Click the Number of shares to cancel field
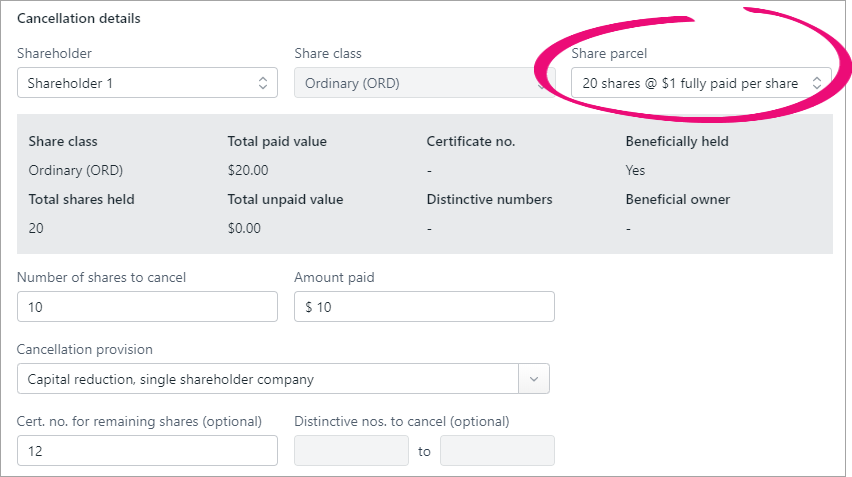This screenshot has height=477, width=852. click(x=147, y=307)
